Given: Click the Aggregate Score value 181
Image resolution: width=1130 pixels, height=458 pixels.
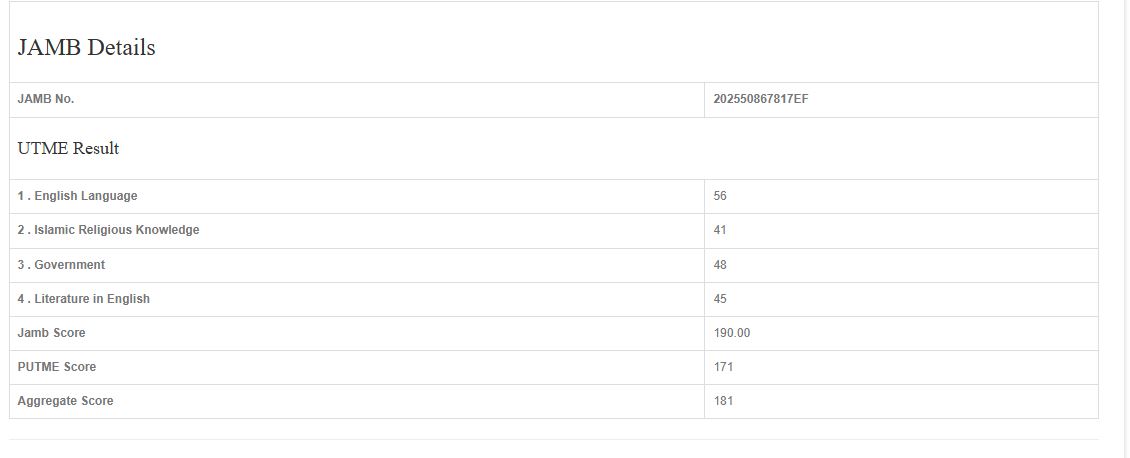Looking at the screenshot, I should (x=723, y=401).
